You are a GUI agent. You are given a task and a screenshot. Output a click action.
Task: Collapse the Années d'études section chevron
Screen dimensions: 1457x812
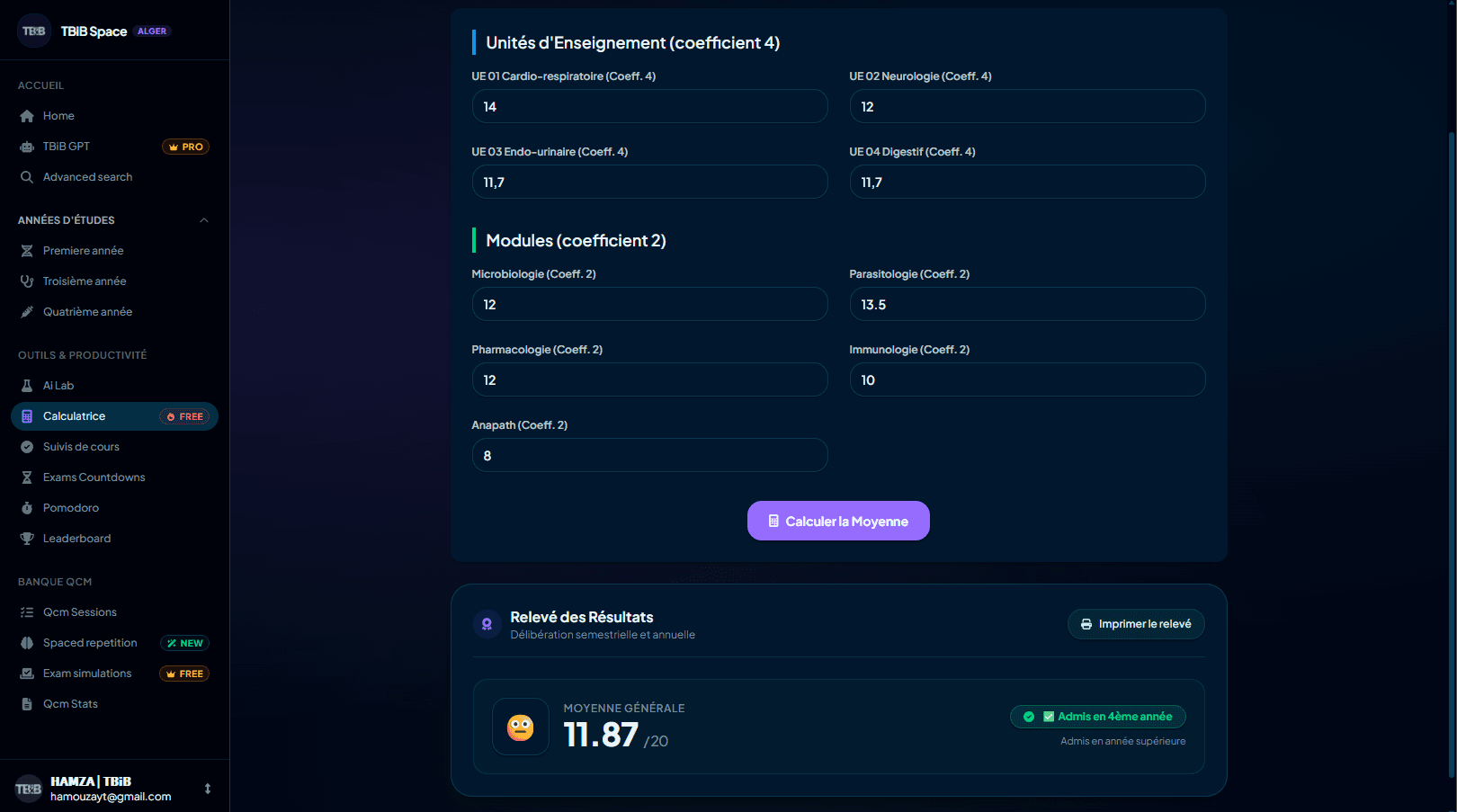coord(204,220)
